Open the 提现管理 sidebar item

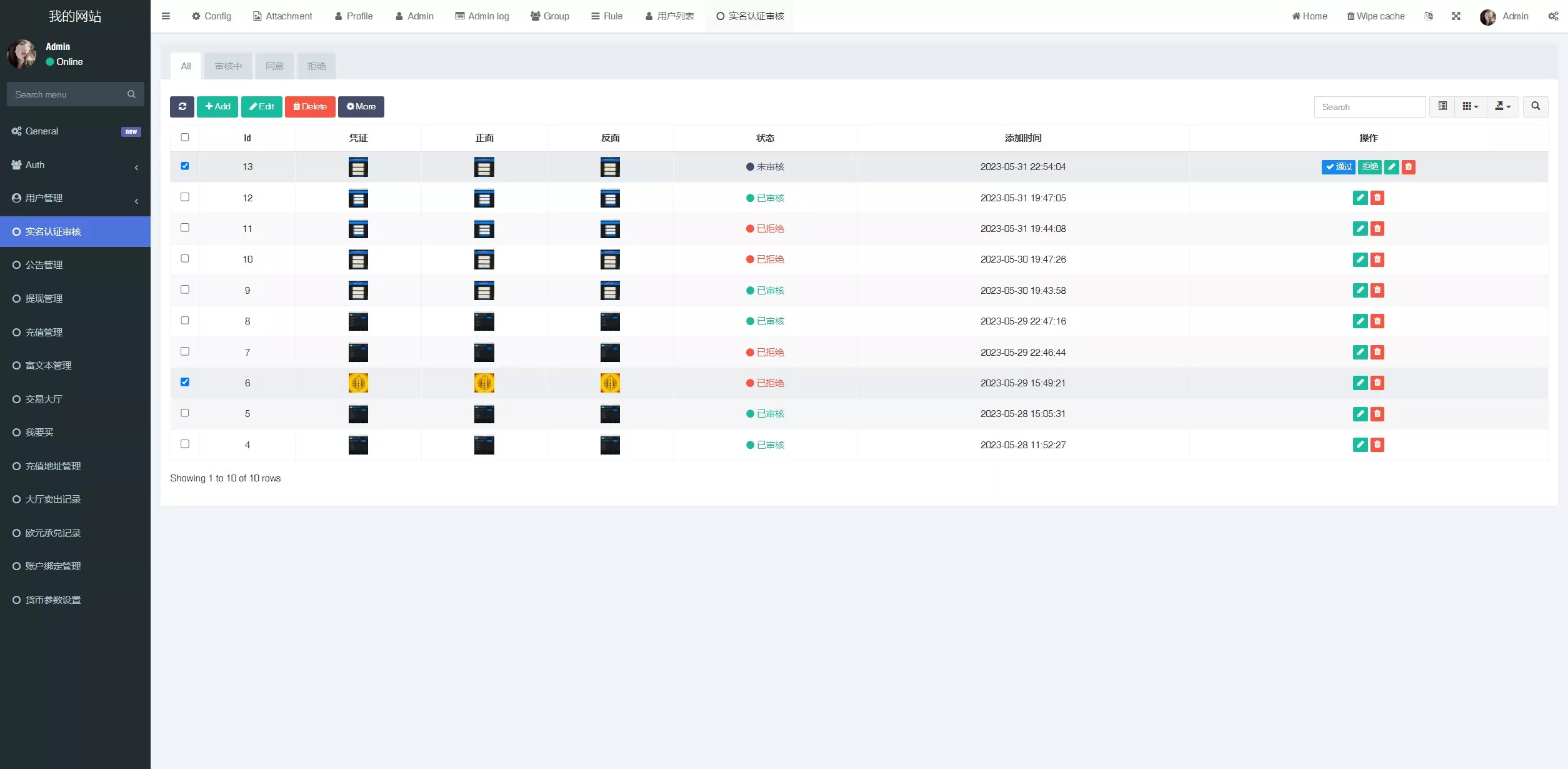44,299
